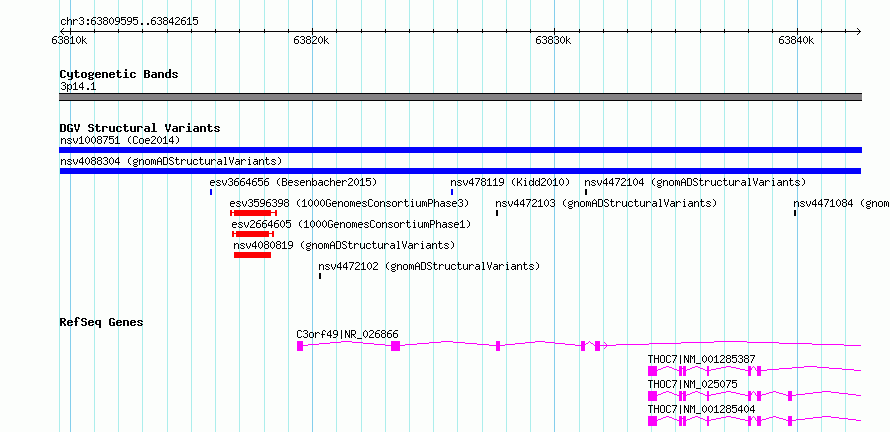Open nsv4472104 gnomAD variant label
The width and height of the screenshot is (890, 432).
[695, 182]
